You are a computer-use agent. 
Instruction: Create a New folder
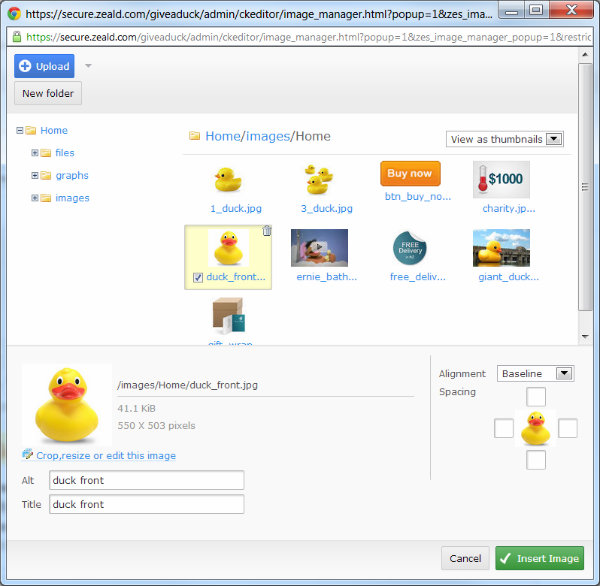coord(48,93)
